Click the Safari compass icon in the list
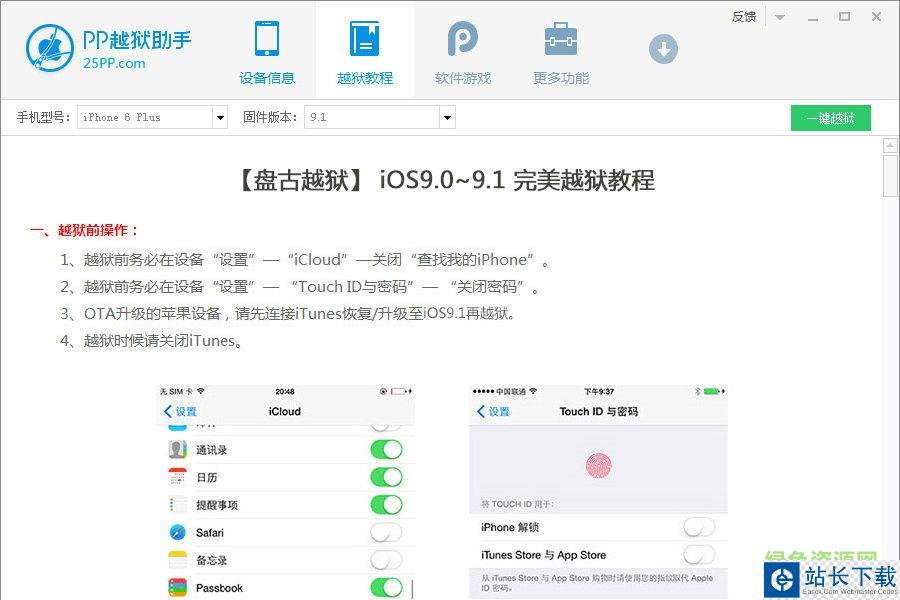 click(x=178, y=533)
